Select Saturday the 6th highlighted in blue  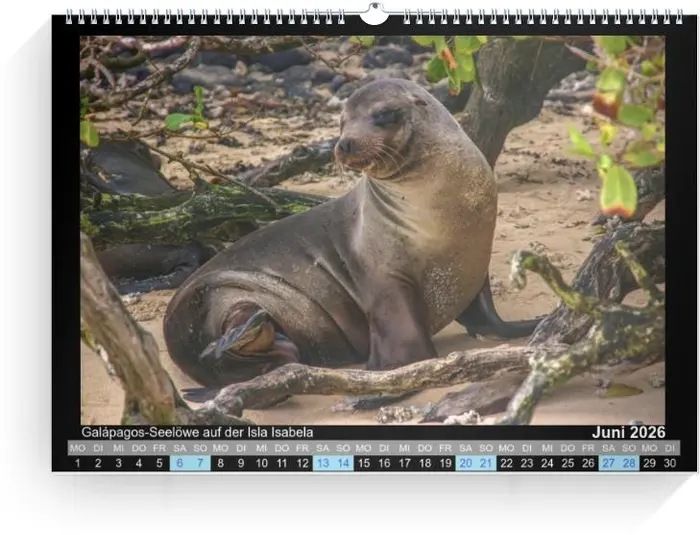[x=180, y=463]
